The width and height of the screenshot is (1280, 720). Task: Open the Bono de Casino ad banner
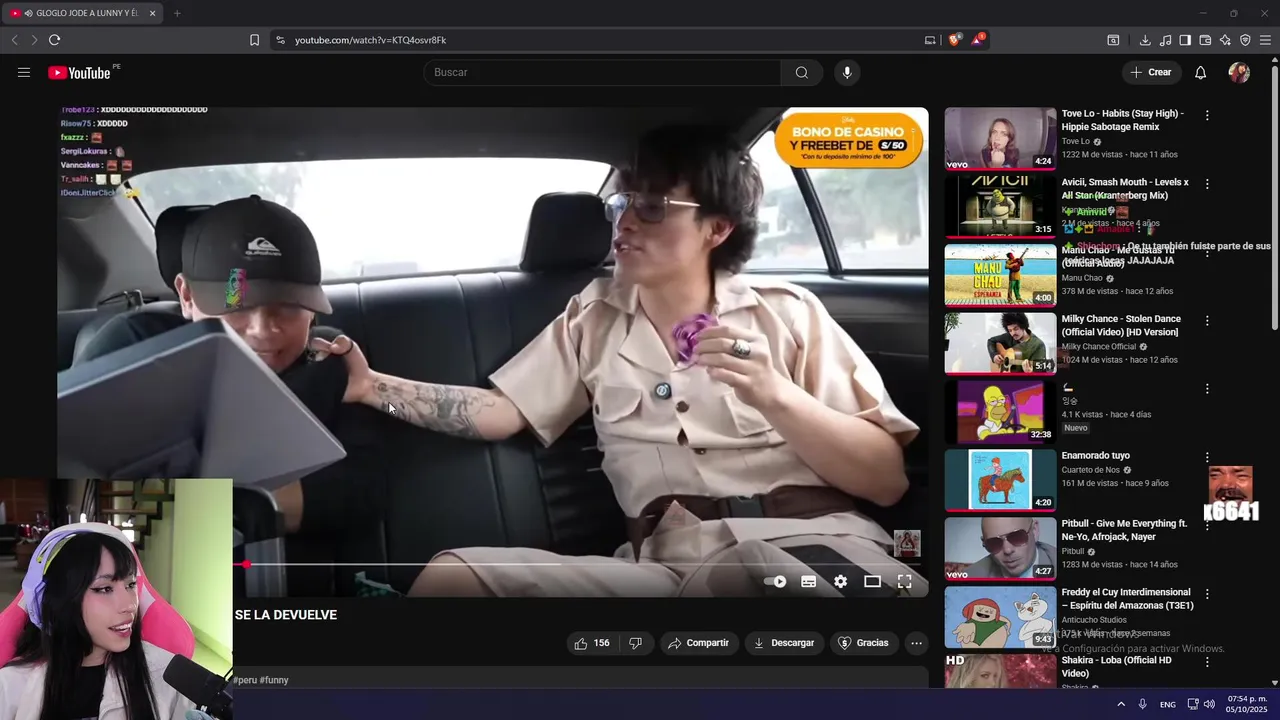(x=849, y=138)
